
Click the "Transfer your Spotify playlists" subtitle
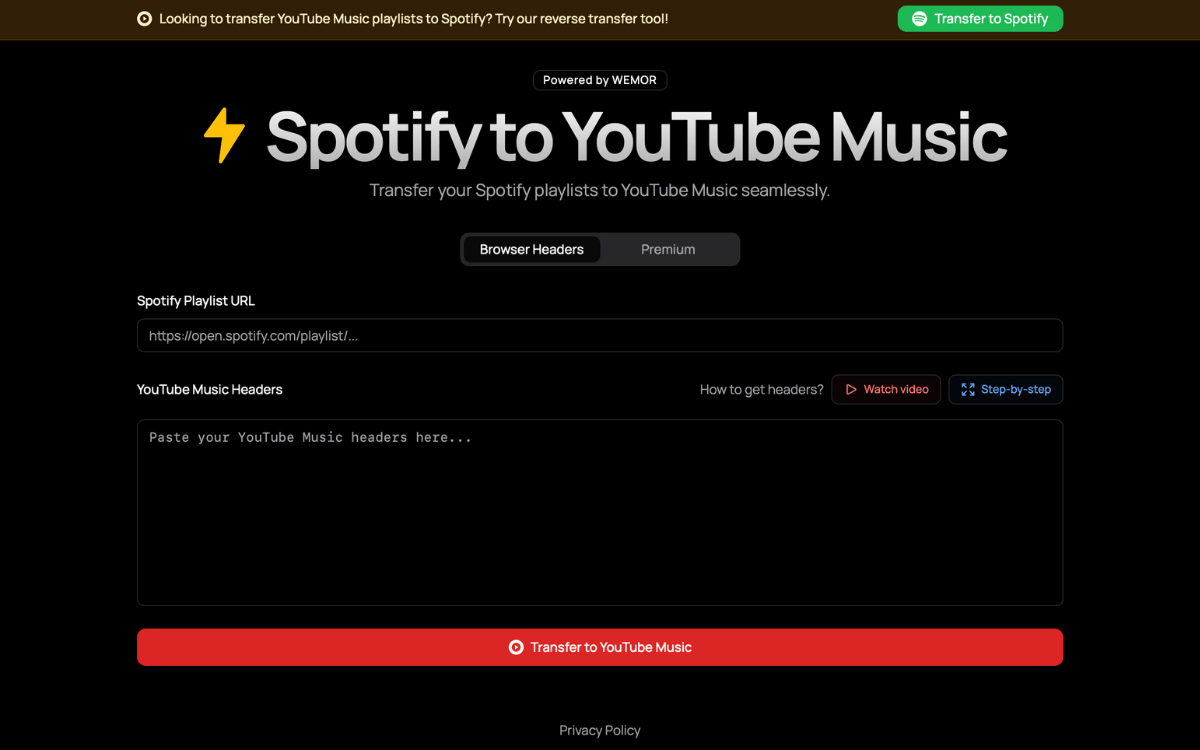pos(600,191)
